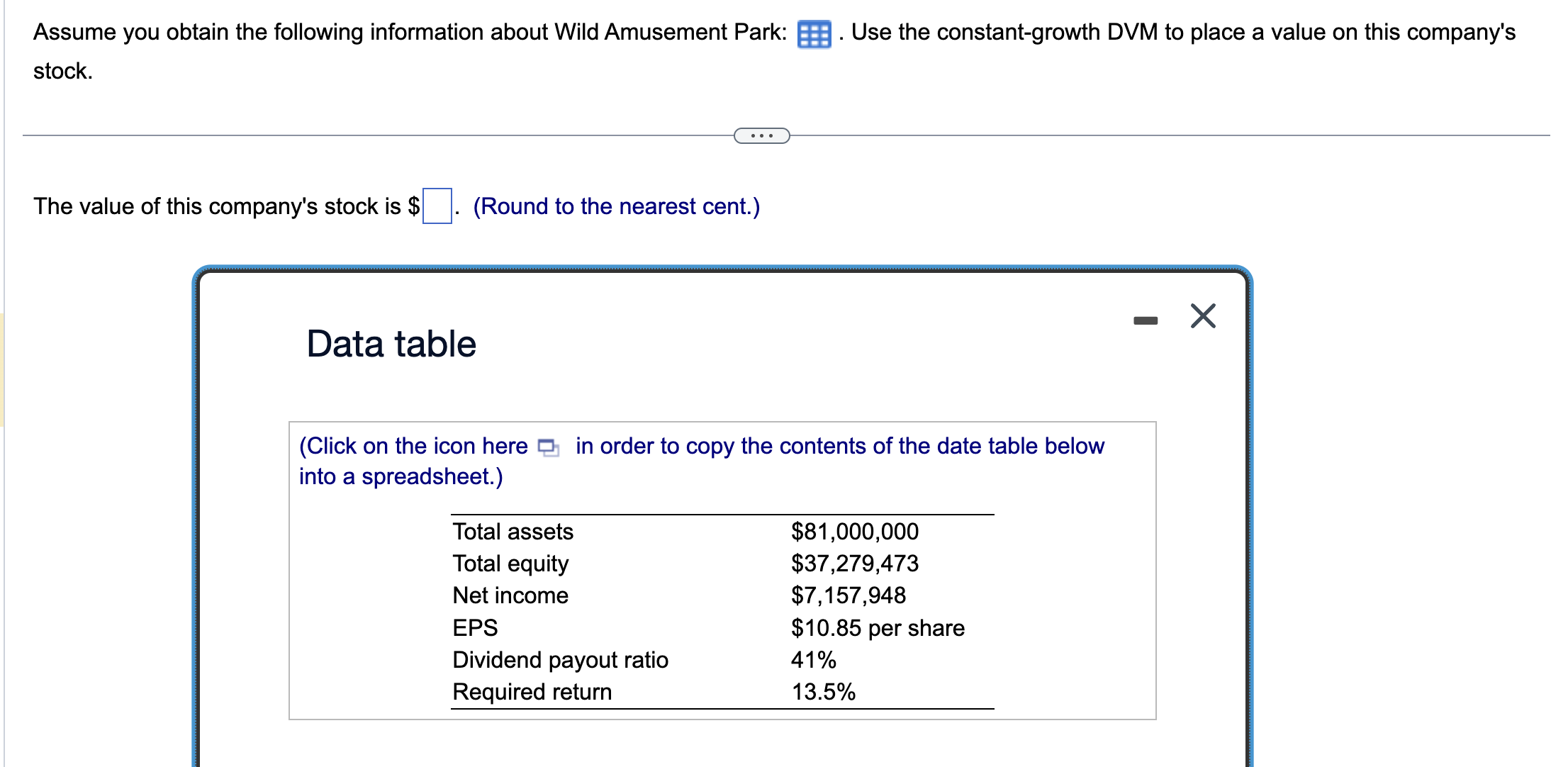Expand the ellipsis divider handle
The height and width of the screenshot is (767, 1568).
[x=761, y=135]
